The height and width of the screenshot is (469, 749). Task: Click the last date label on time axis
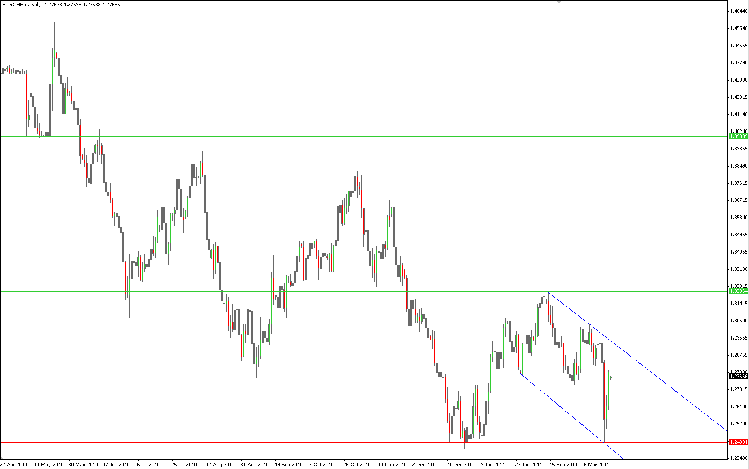coord(597,464)
